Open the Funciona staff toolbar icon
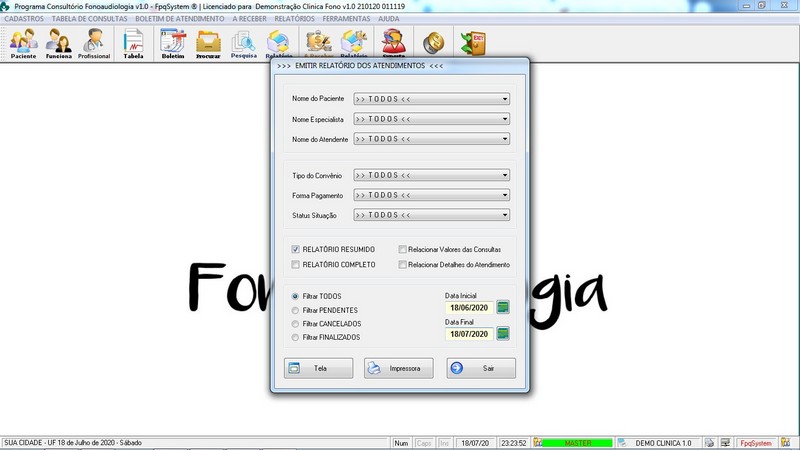This screenshot has width=800, height=450. click(x=59, y=43)
